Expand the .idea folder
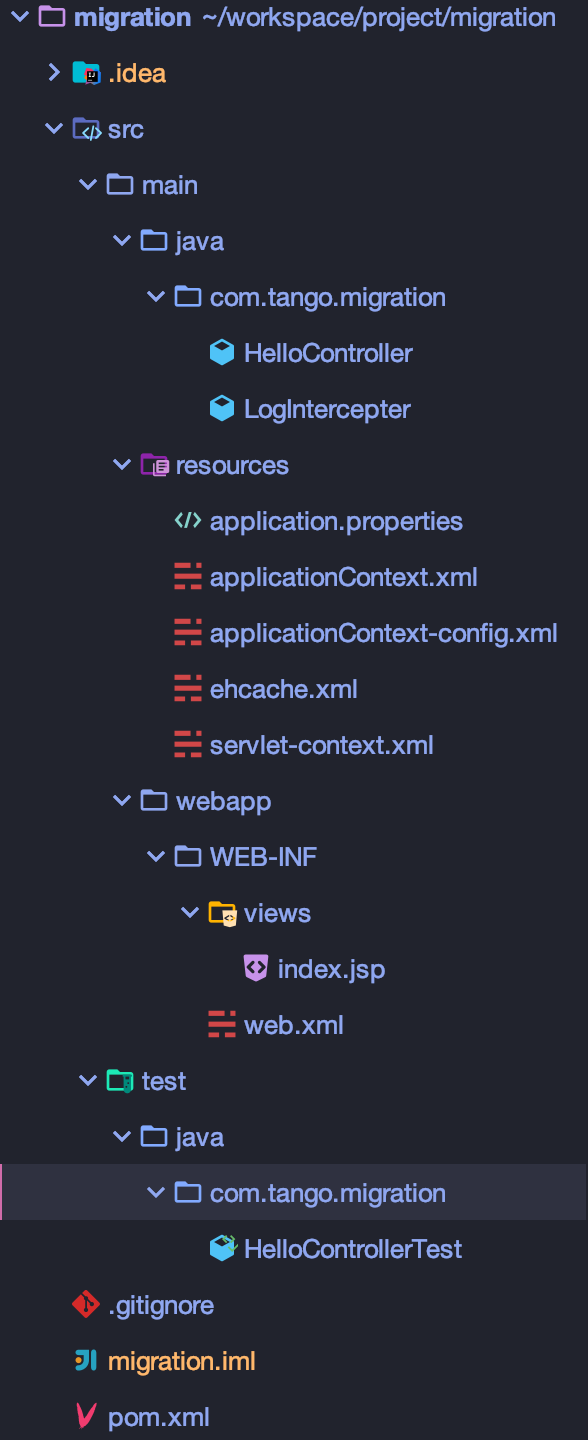 tap(53, 72)
